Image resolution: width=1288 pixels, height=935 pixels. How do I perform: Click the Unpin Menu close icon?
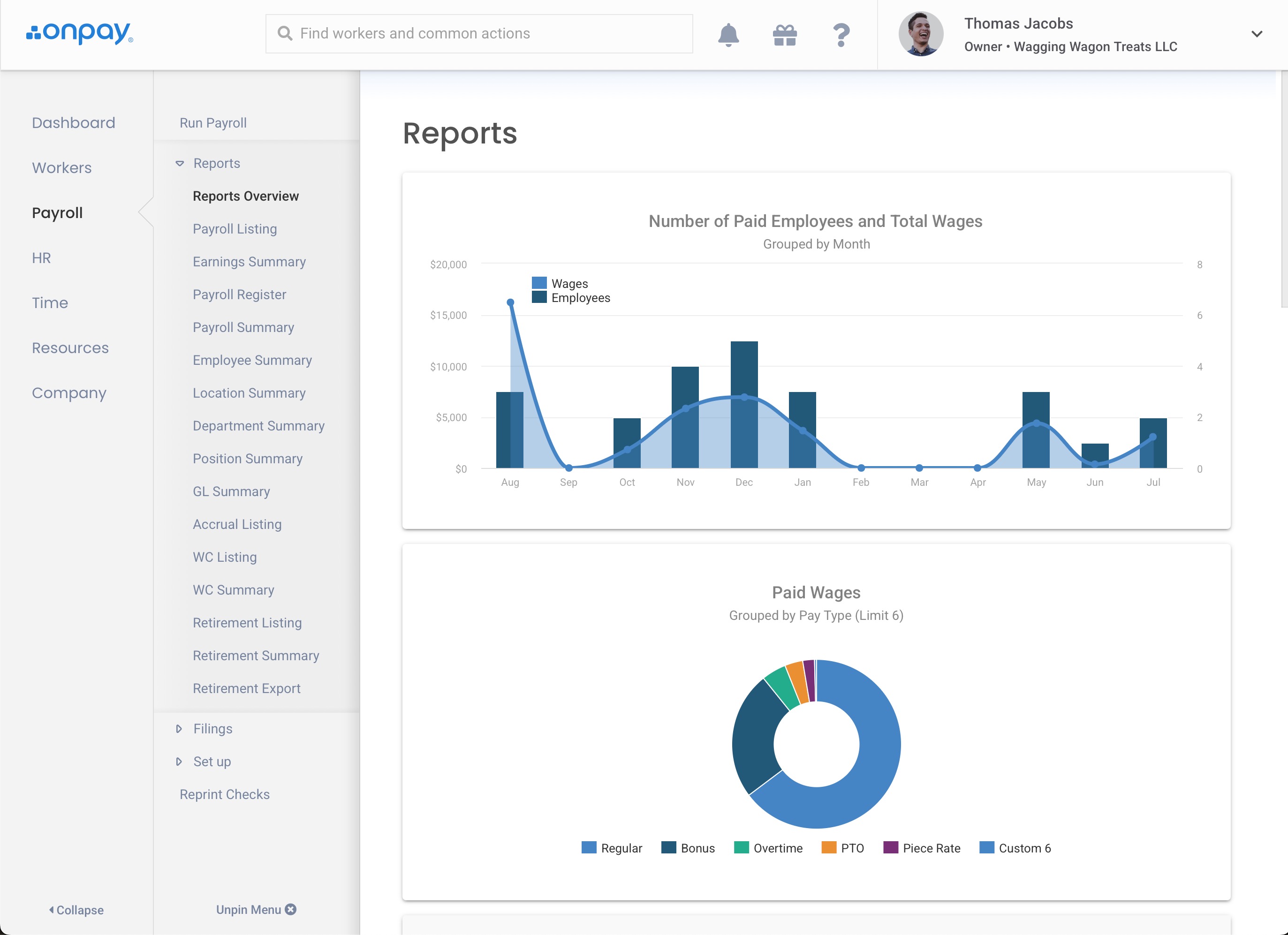pos(291,910)
